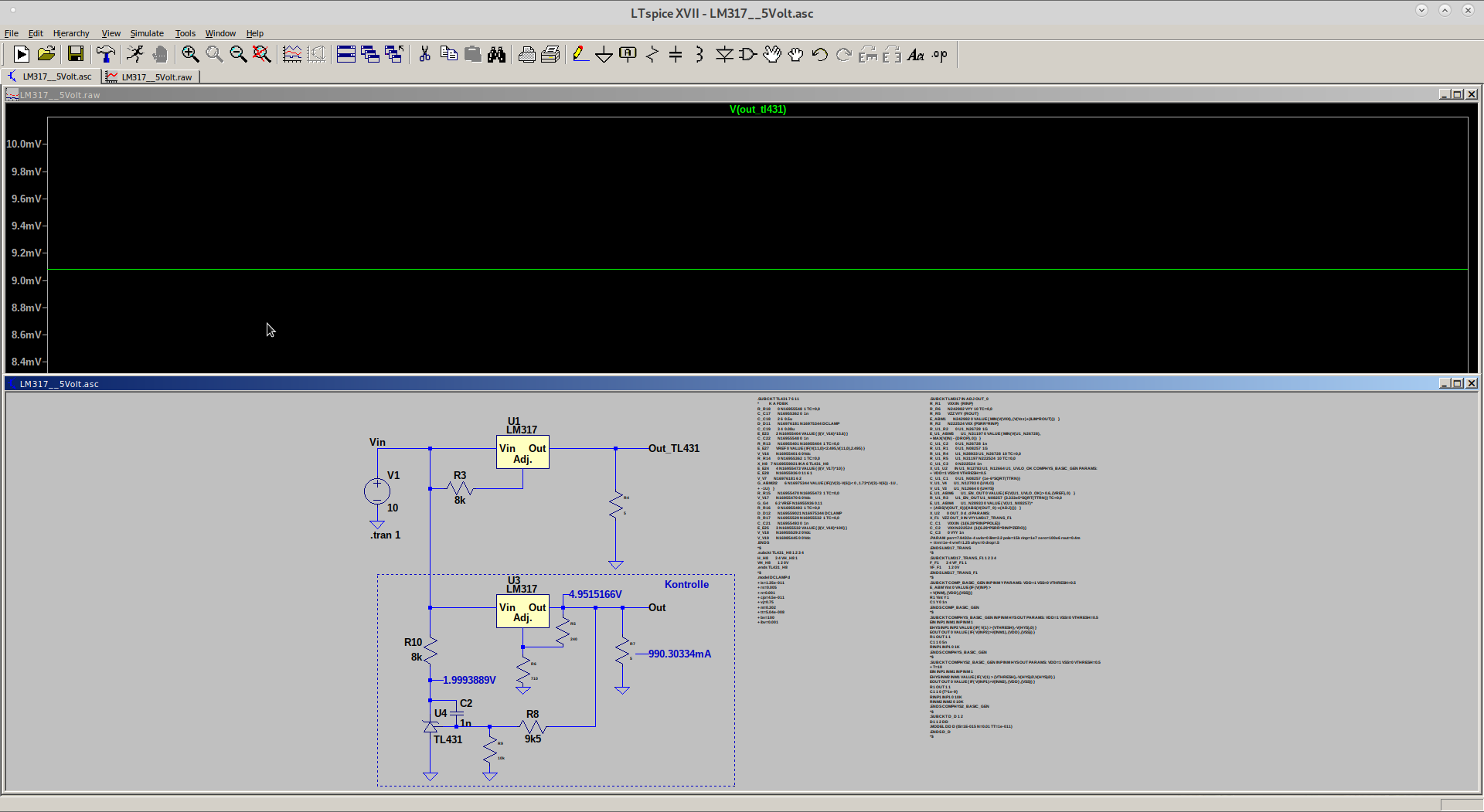Click the waveform traces plot icon

292,54
